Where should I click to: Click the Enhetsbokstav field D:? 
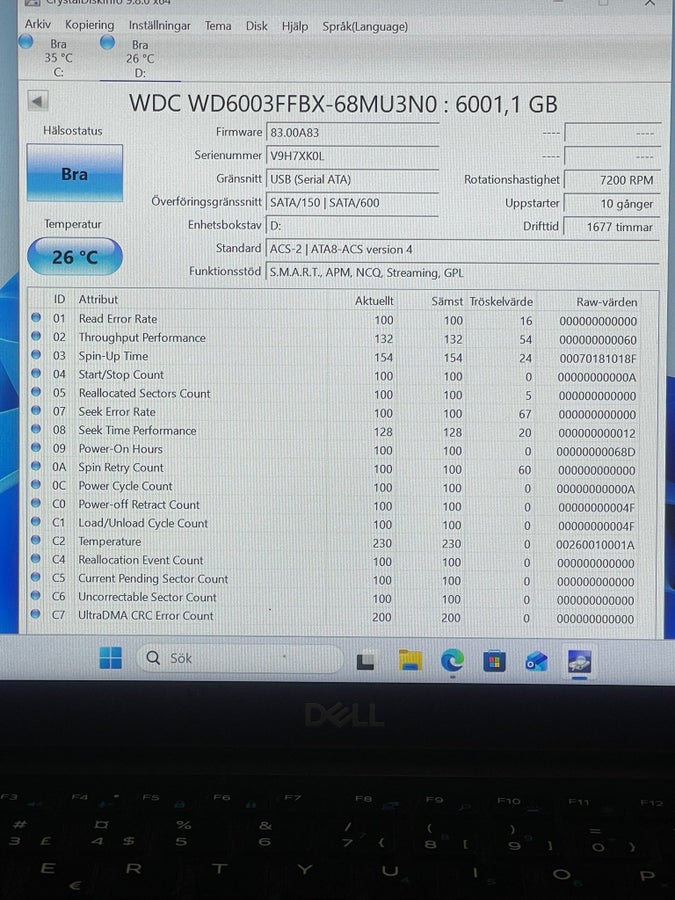[352, 226]
